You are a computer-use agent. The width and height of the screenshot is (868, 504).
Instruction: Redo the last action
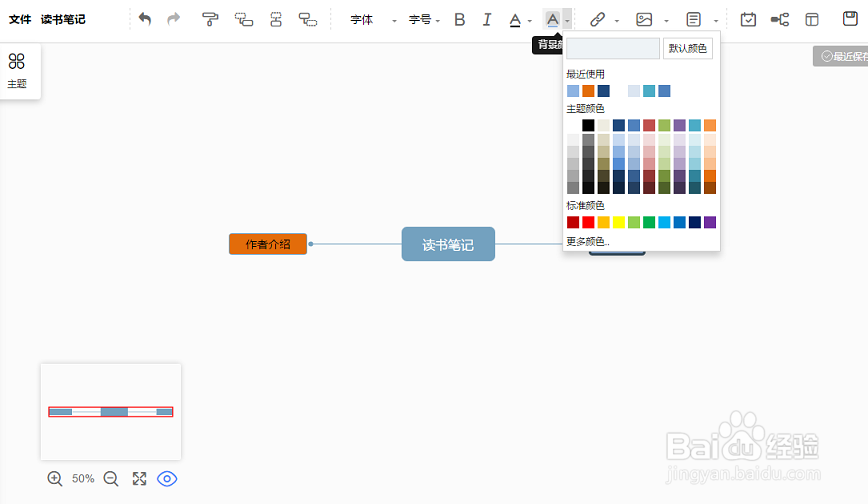pos(174,19)
